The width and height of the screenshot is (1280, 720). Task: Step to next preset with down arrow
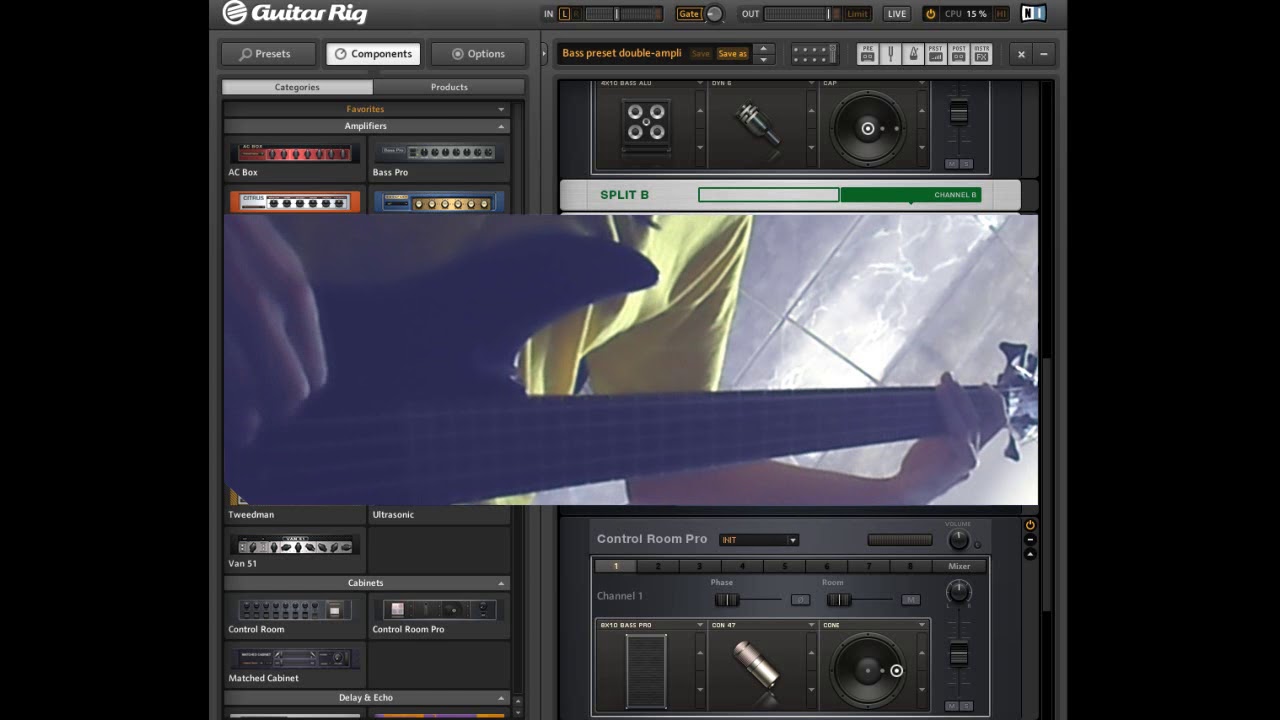[763, 60]
